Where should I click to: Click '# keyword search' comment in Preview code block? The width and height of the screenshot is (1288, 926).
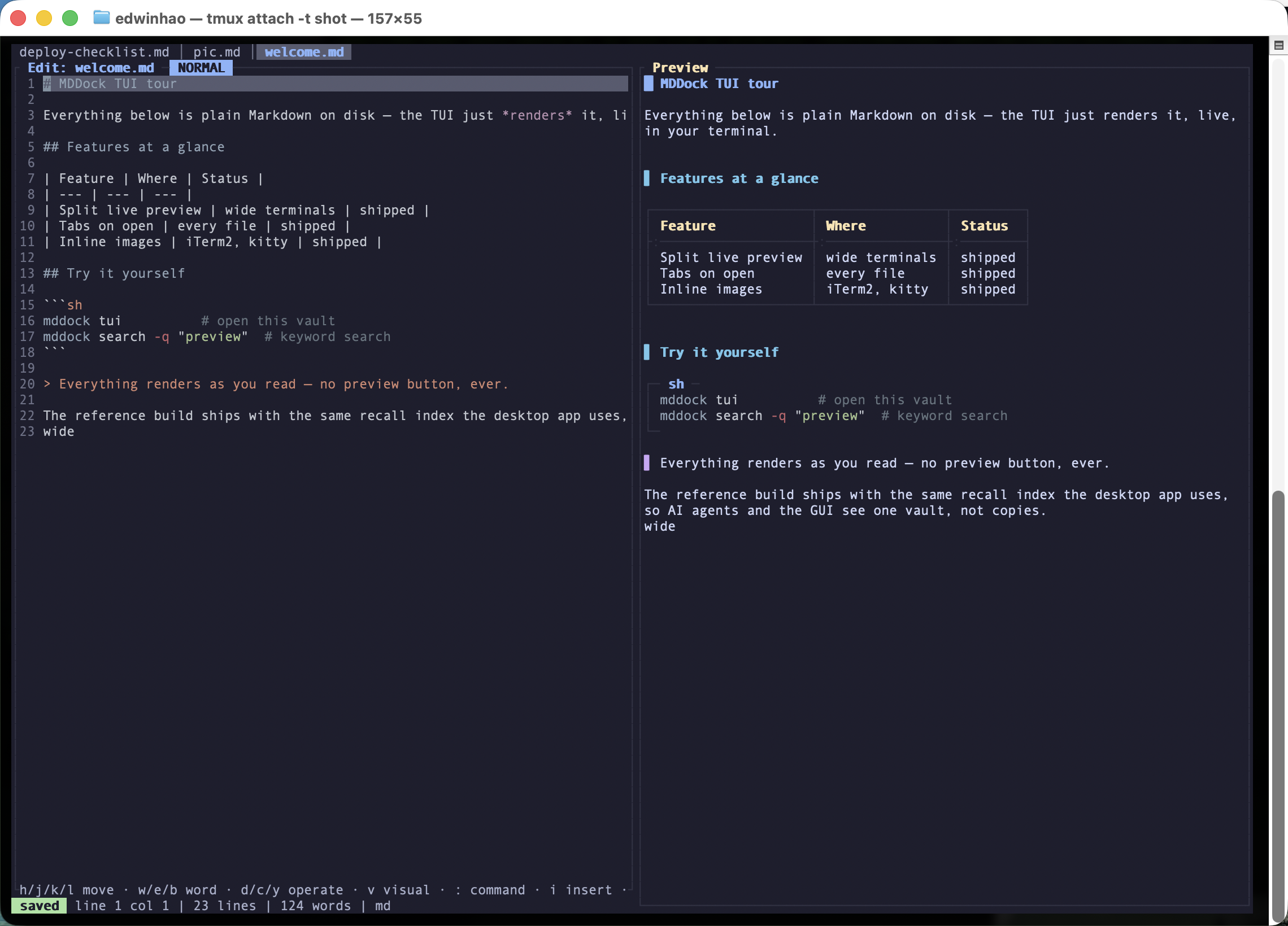point(944,416)
